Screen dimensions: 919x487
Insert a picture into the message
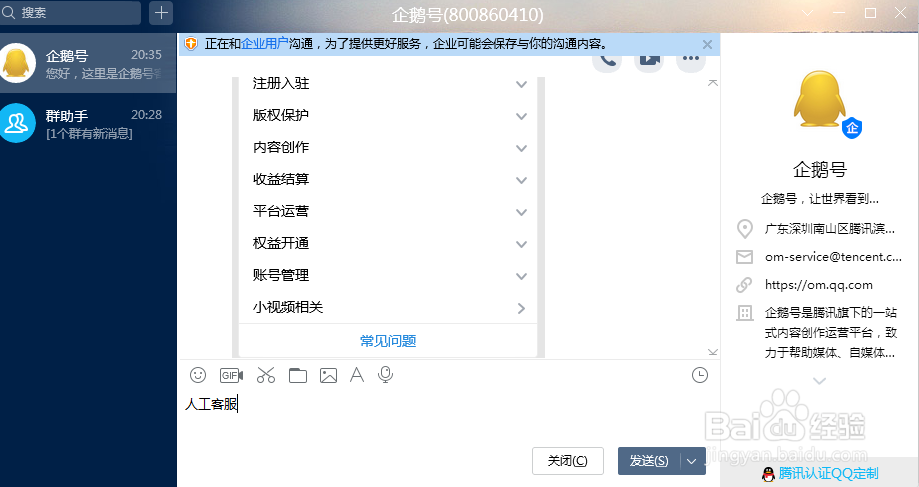click(x=328, y=375)
